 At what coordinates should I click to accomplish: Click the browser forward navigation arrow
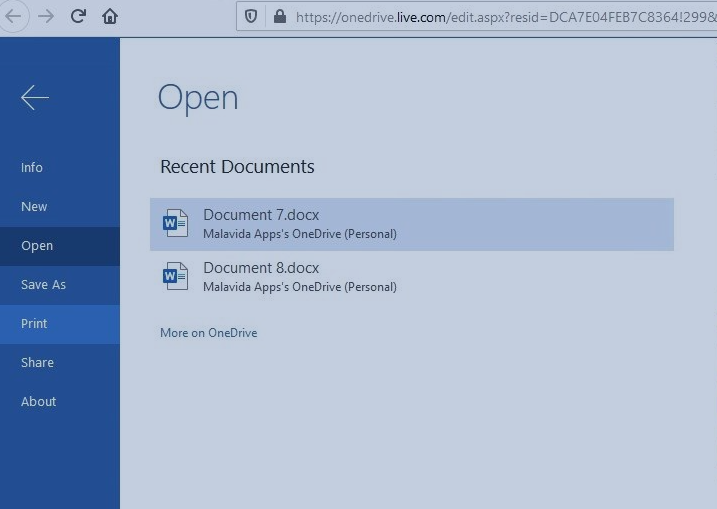(46, 16)
